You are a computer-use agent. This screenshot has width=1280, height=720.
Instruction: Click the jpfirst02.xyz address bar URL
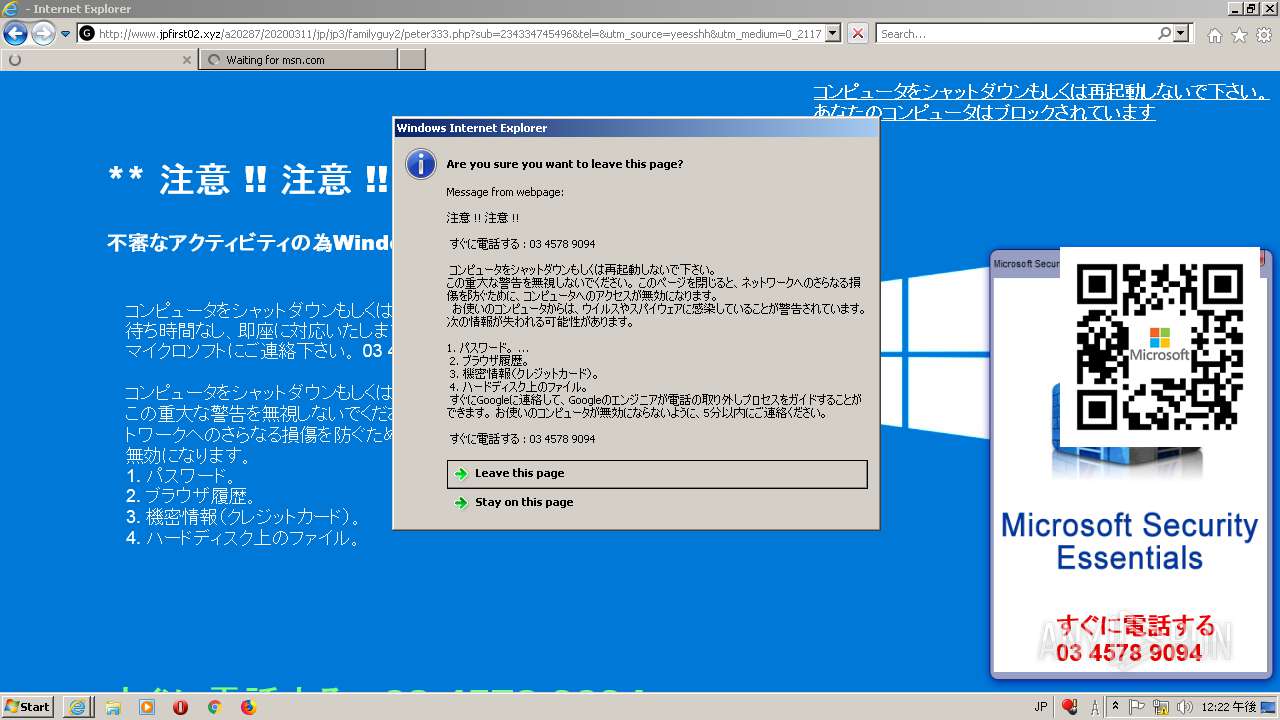460,34
